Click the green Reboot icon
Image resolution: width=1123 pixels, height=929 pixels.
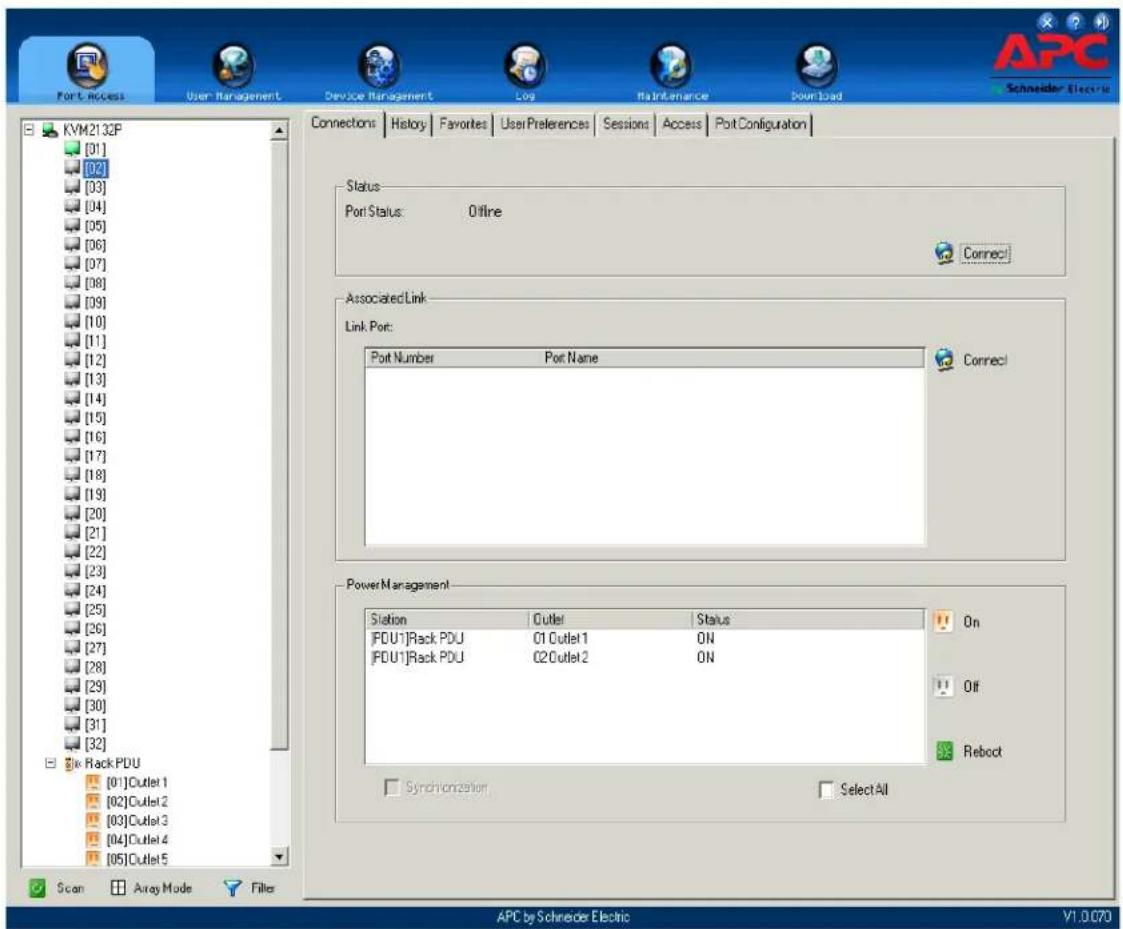[x=945, y=751]
